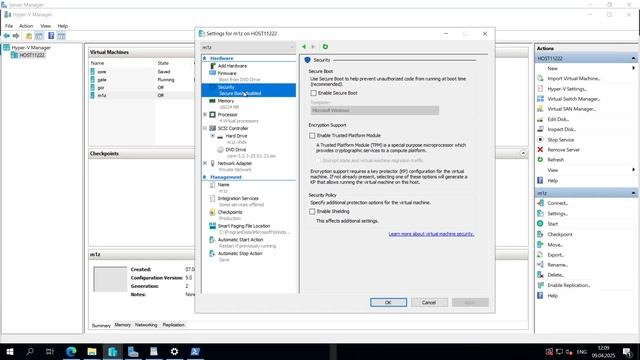640x360 pixels.
Task: Click forward arrow in Hyper-V Manager toolbar
Action: (16, 36)
